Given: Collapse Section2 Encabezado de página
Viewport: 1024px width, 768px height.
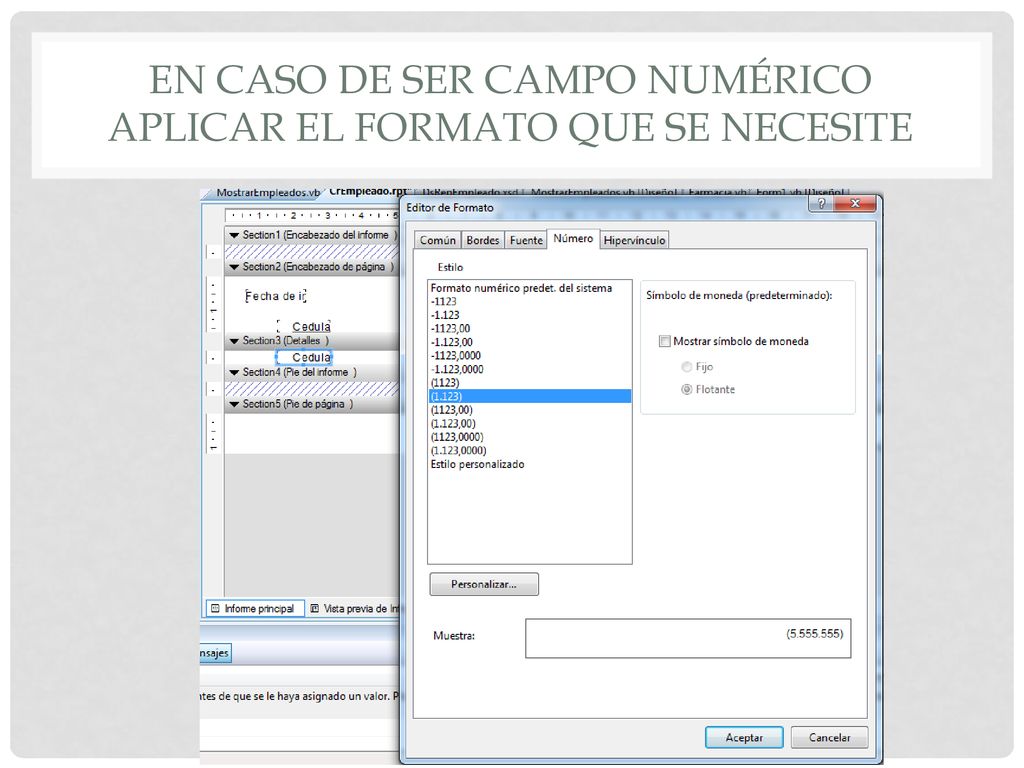Looking at the screenshot, I should point(234,267).
